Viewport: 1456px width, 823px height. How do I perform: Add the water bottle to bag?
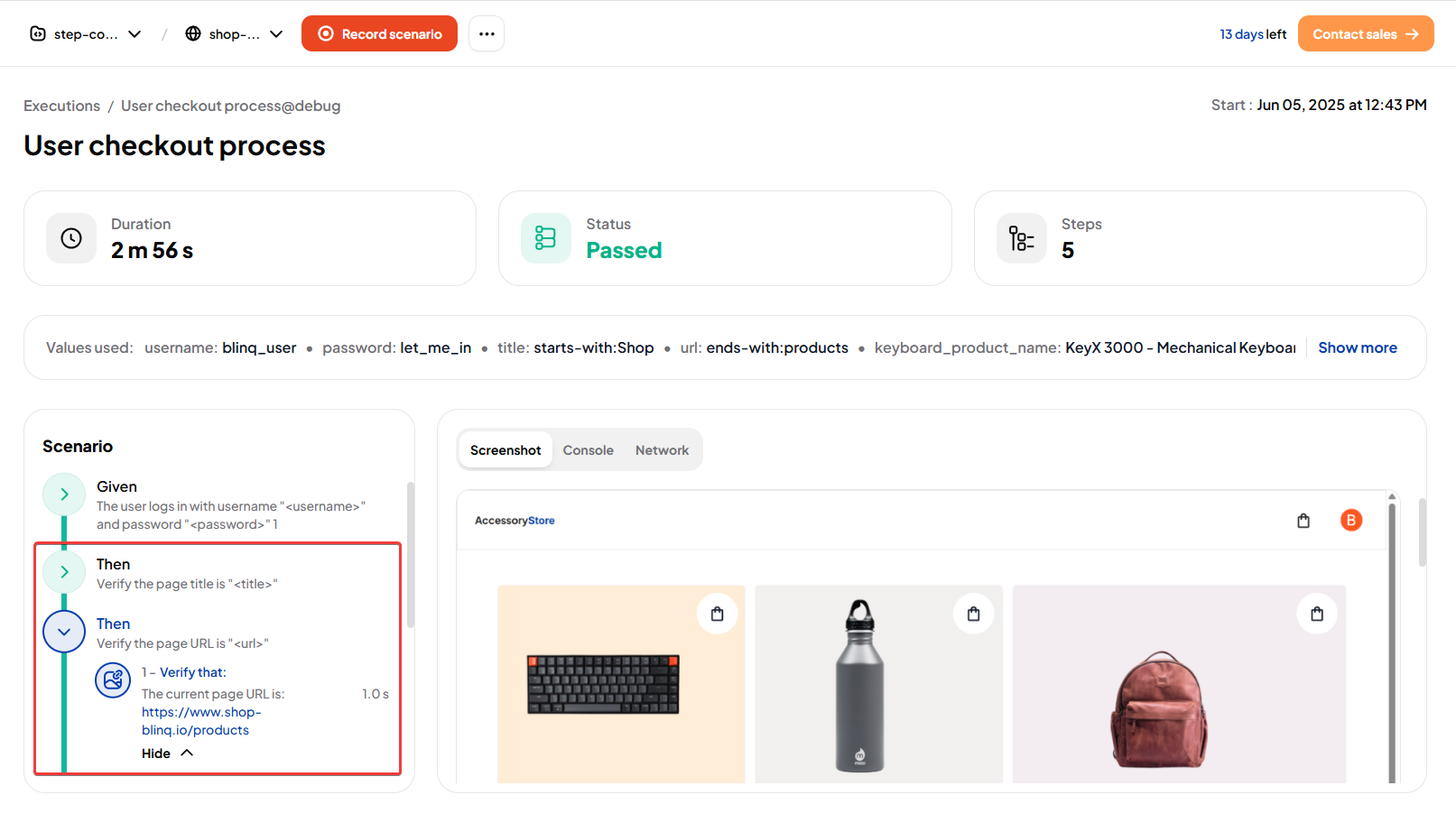click(x=973, y=615)
